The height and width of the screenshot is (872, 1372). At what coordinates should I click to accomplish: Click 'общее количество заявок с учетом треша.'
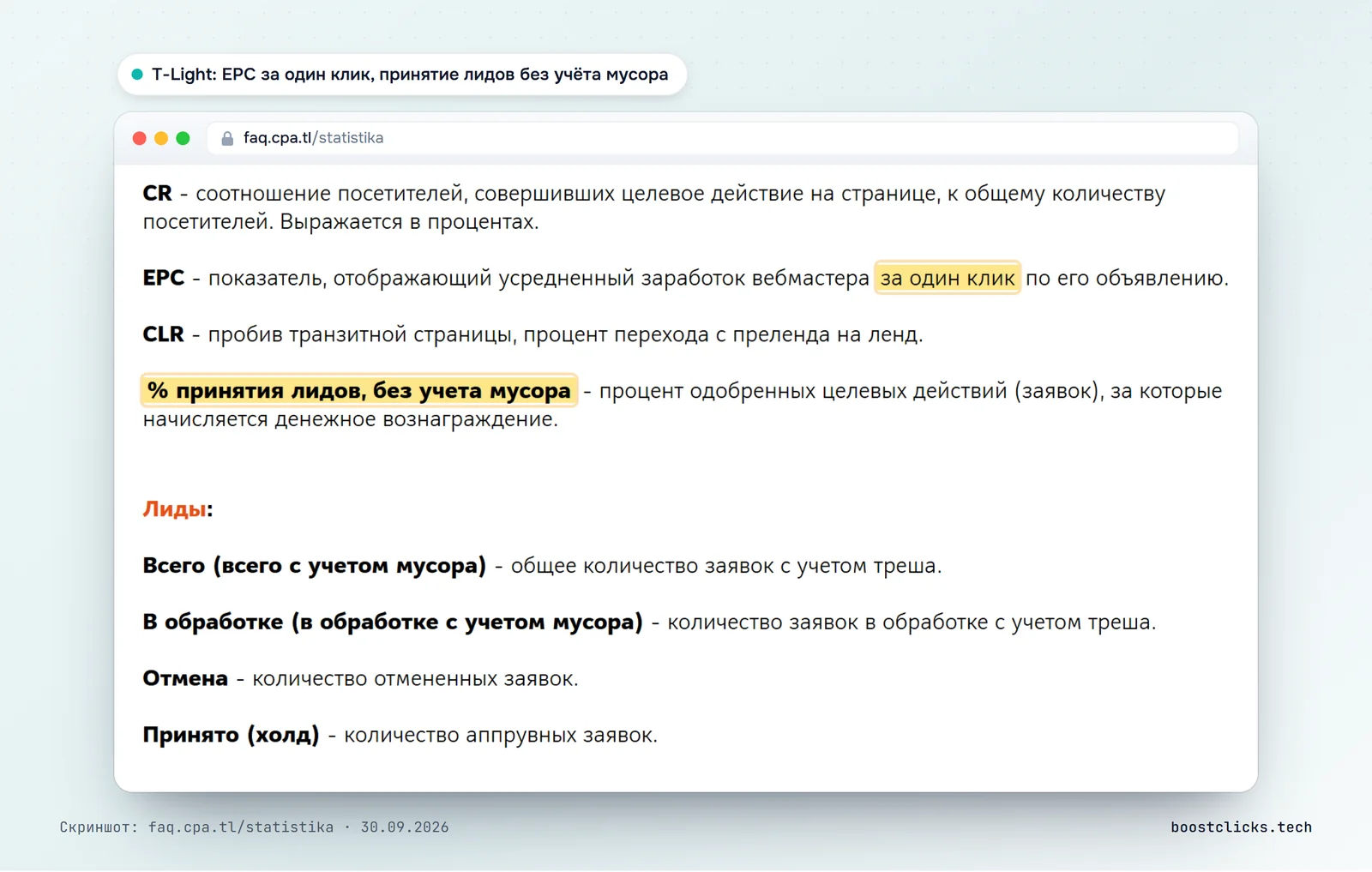(x=726, y=566)
